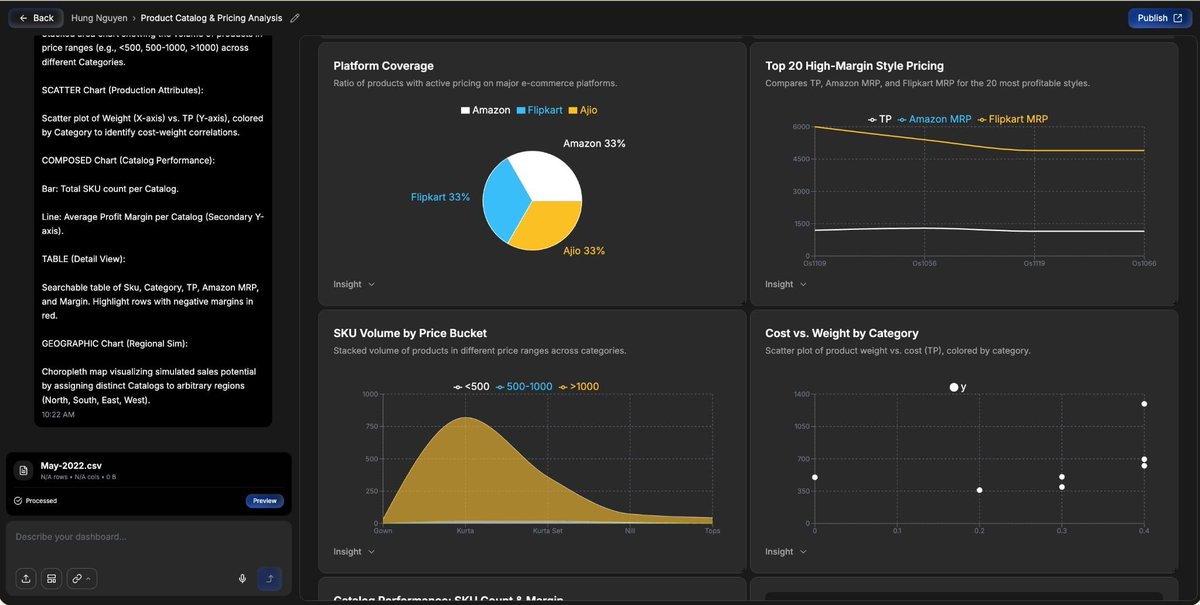The height and width of the screenshot is (605, 1200).
Task: Click the May-2022.csv file name
Action: click(x=71, y=465)
